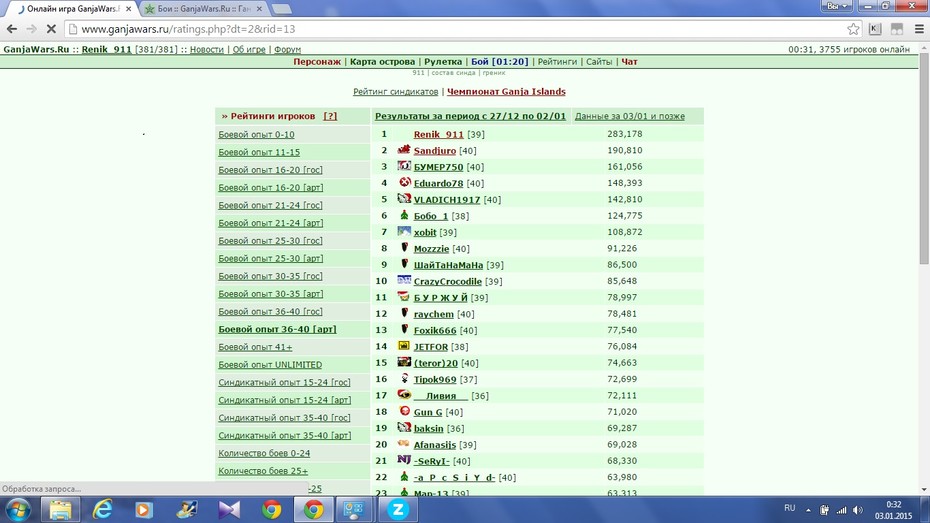Open Данные за 03/01 и позже
The width and height of the screenshot is (930, 523).
[630, 116]
